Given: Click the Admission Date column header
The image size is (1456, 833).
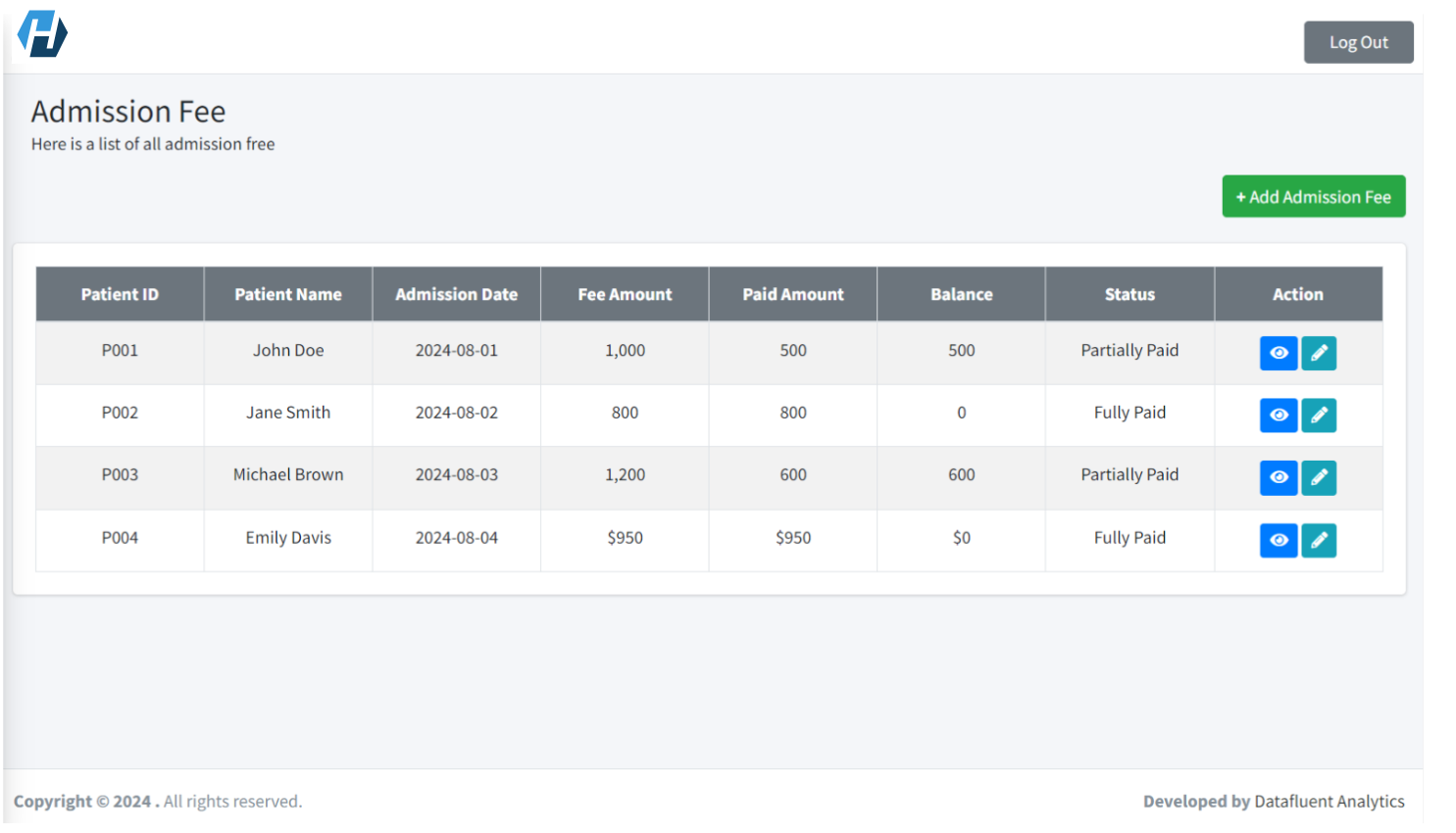Looking at the screenshot, I should (457, 294).
